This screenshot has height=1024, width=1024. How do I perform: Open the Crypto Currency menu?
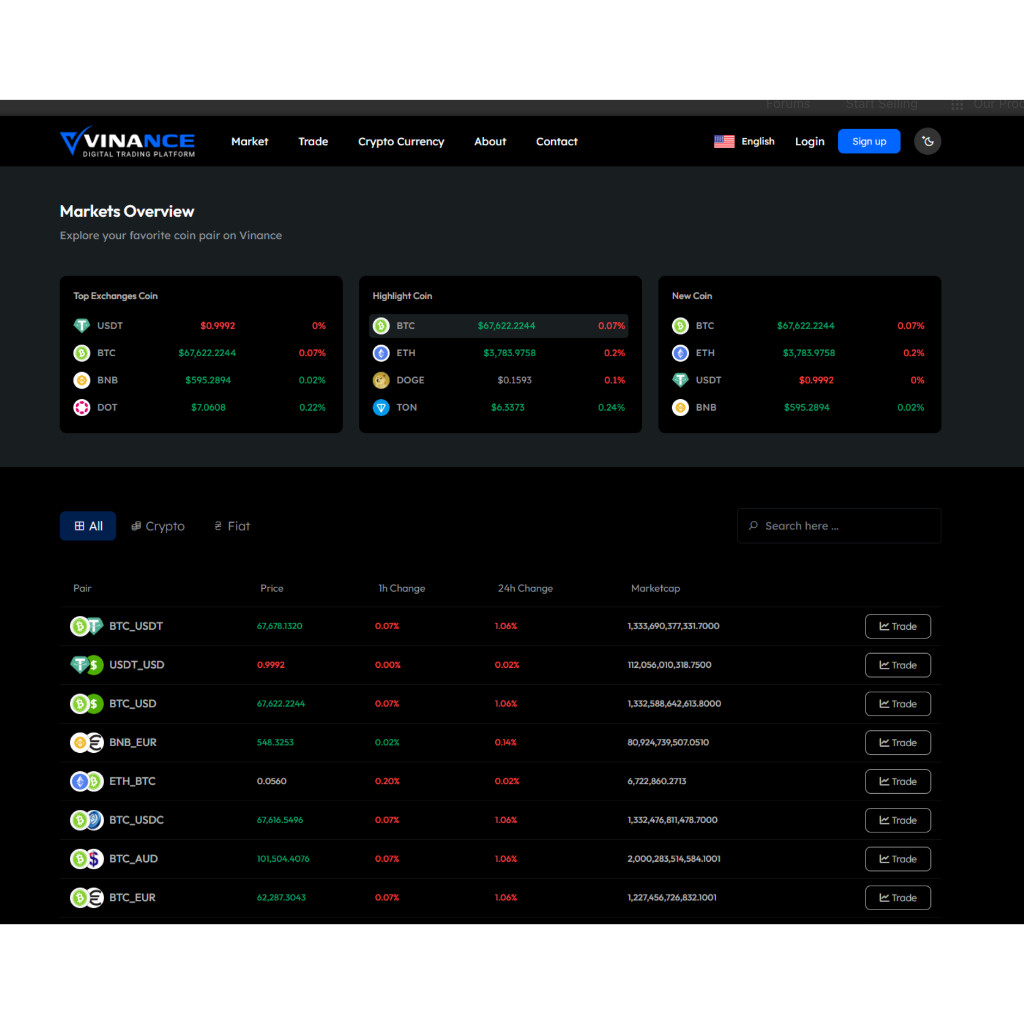(400, 141)
